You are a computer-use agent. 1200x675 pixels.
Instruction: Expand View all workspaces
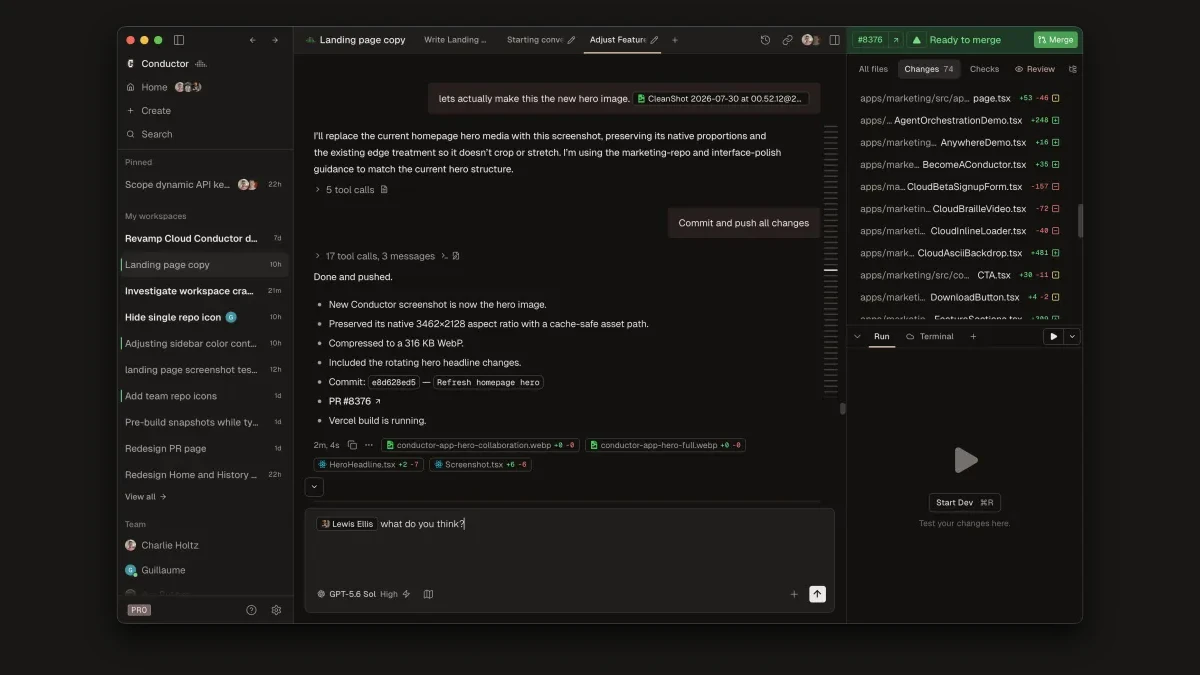pos(146,497)
